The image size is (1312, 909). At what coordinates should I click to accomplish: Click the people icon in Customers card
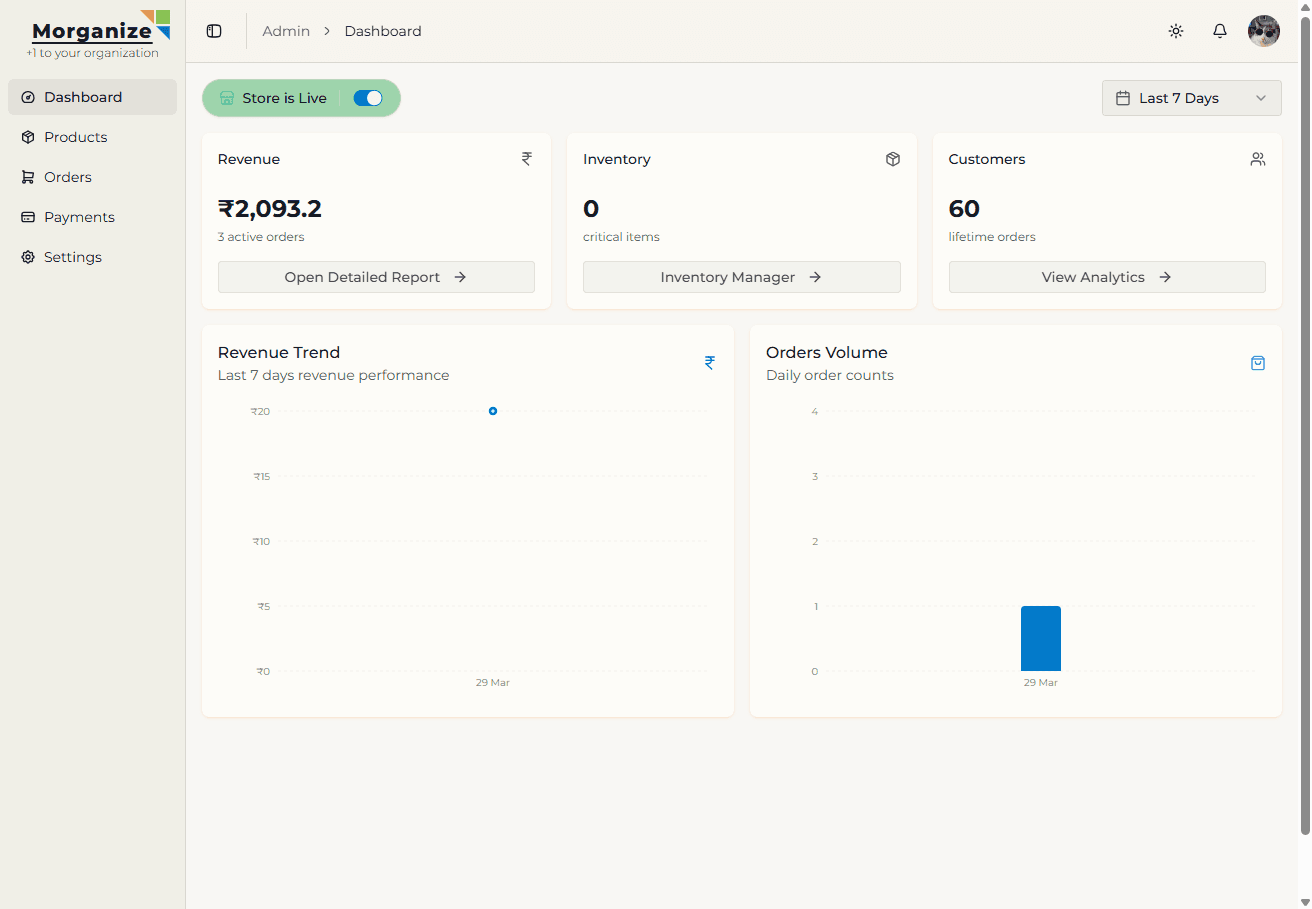pyautogui.click(x=1258, y=159)
